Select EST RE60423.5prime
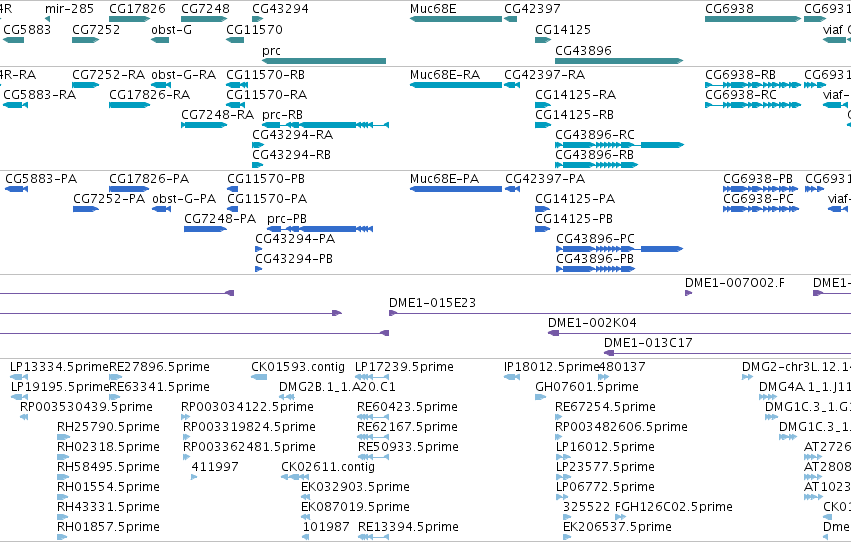This screenshot has width=851, height=542. click(x=408, y=407)
